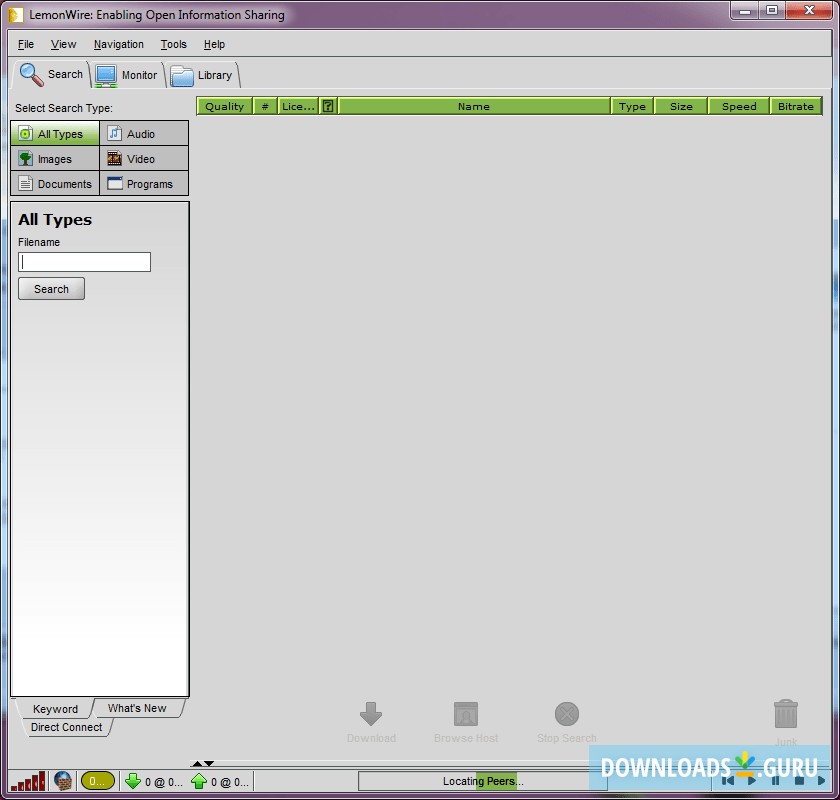The image size is (840, 800).
Task: Select Programs search type
Action: 144,184
